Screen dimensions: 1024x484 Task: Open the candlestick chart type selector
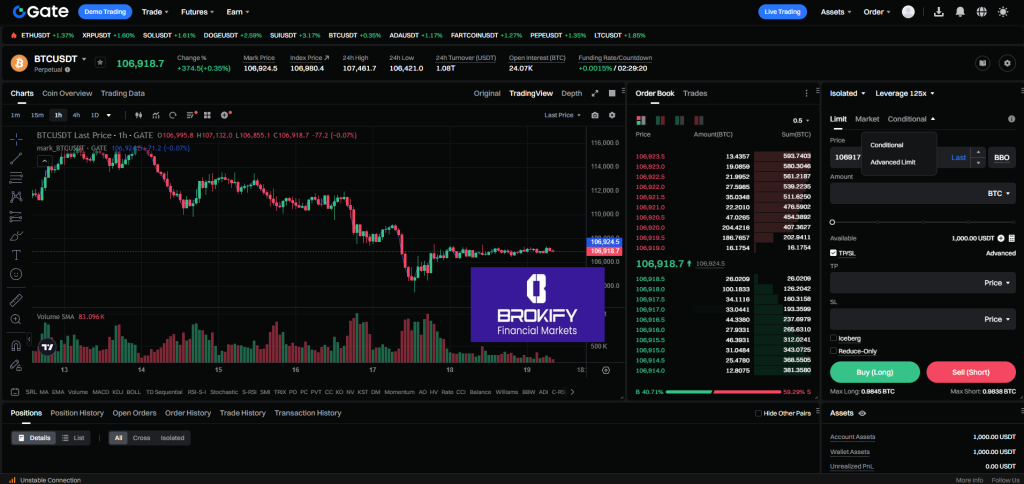138,115
